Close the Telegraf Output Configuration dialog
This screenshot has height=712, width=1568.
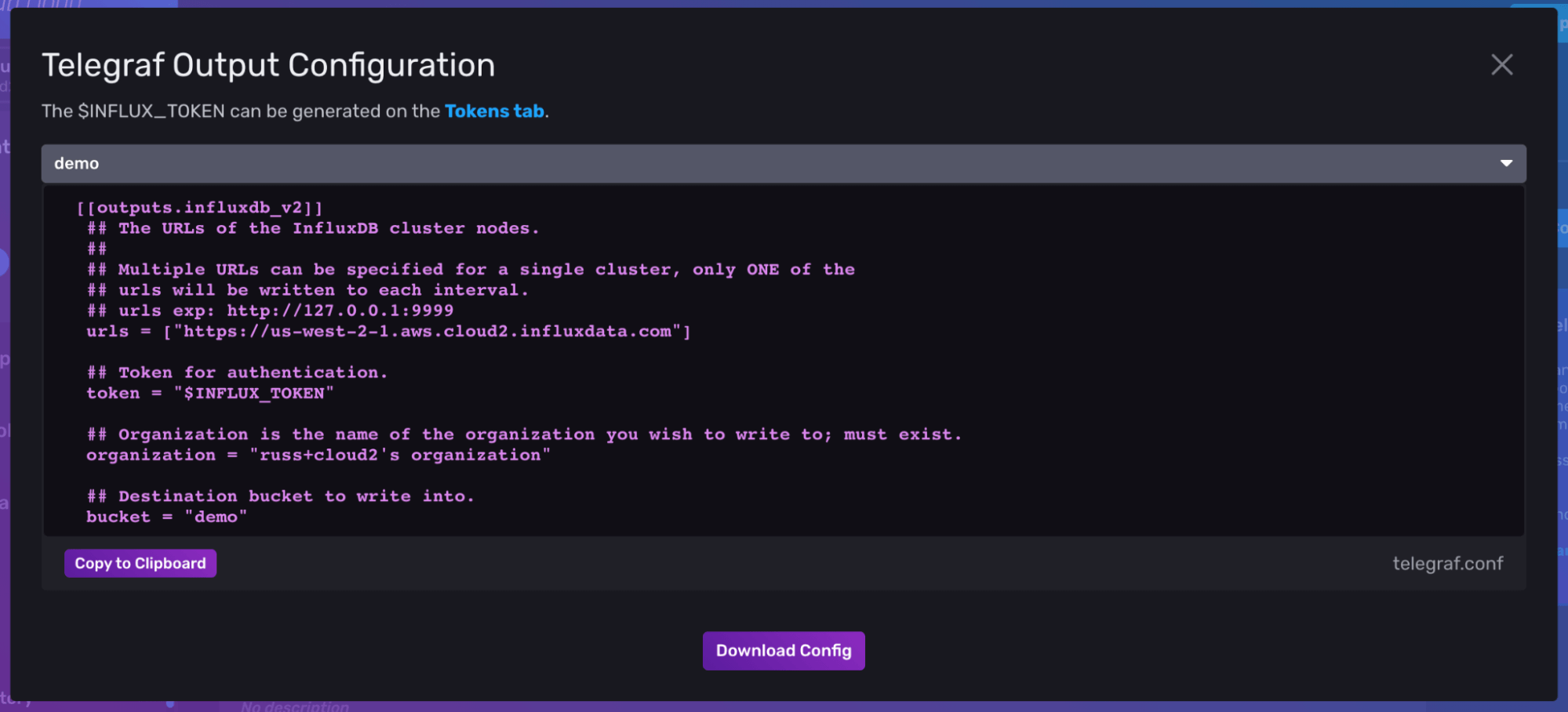(1501, 65)
